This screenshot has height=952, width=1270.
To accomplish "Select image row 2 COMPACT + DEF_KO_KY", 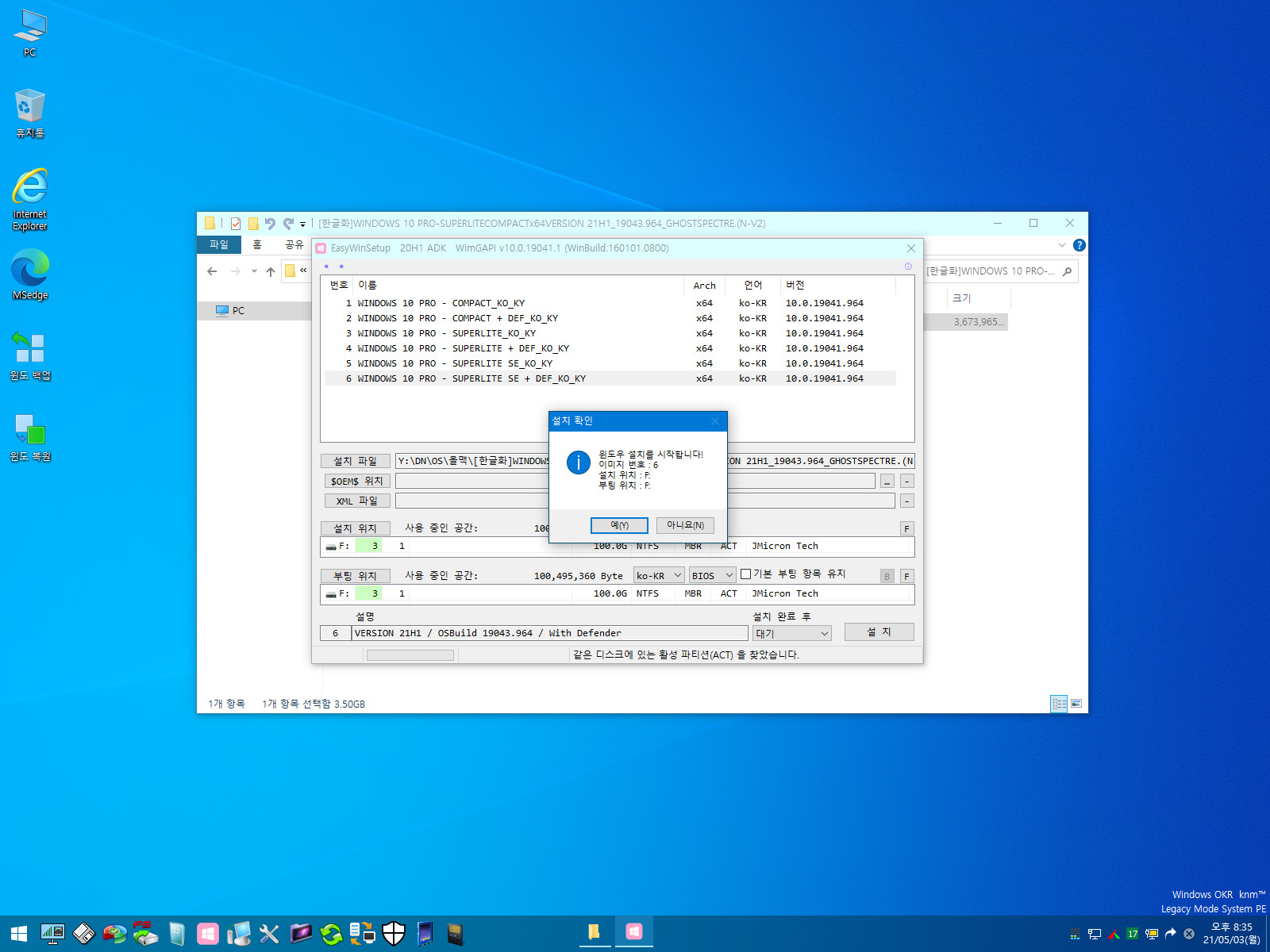I will [x=610, y=318].
